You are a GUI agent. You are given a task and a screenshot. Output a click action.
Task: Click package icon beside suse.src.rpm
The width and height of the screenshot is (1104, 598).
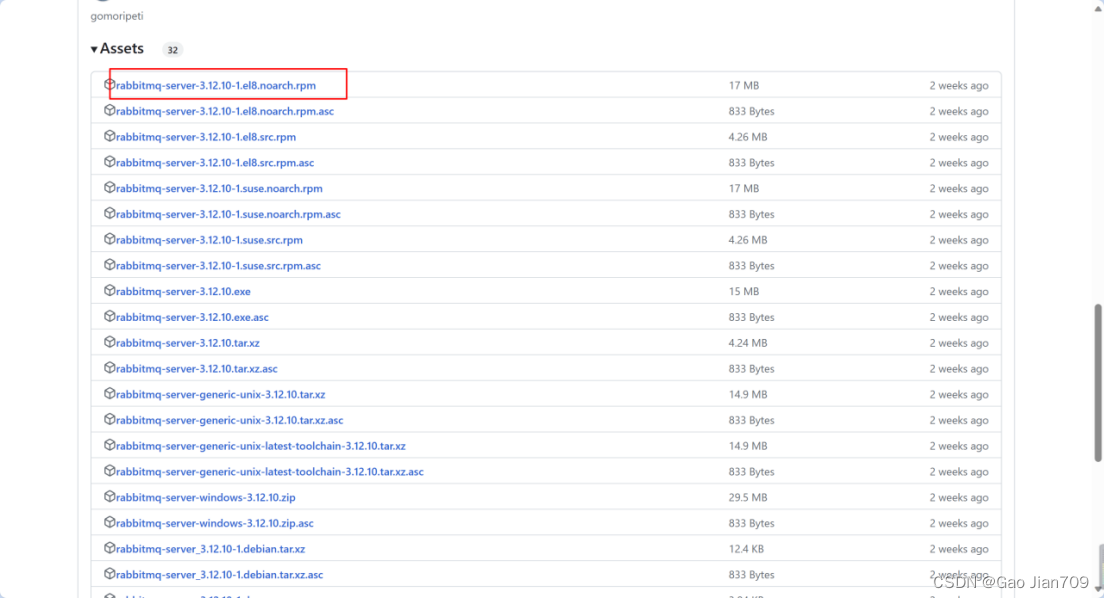tap(109, 239)
